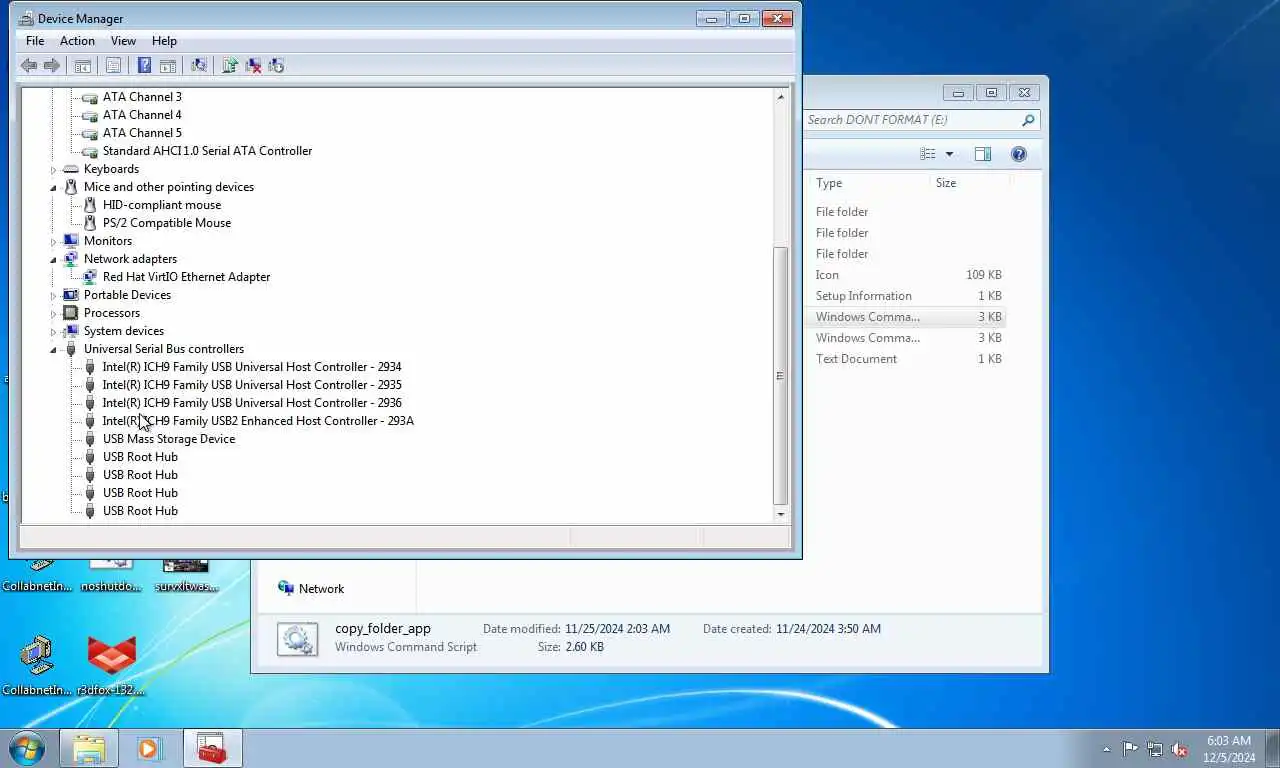Select ICH9 USB2 Enhanced Host Controller - 293A
1280x768 pixels.
coord(258,421)
